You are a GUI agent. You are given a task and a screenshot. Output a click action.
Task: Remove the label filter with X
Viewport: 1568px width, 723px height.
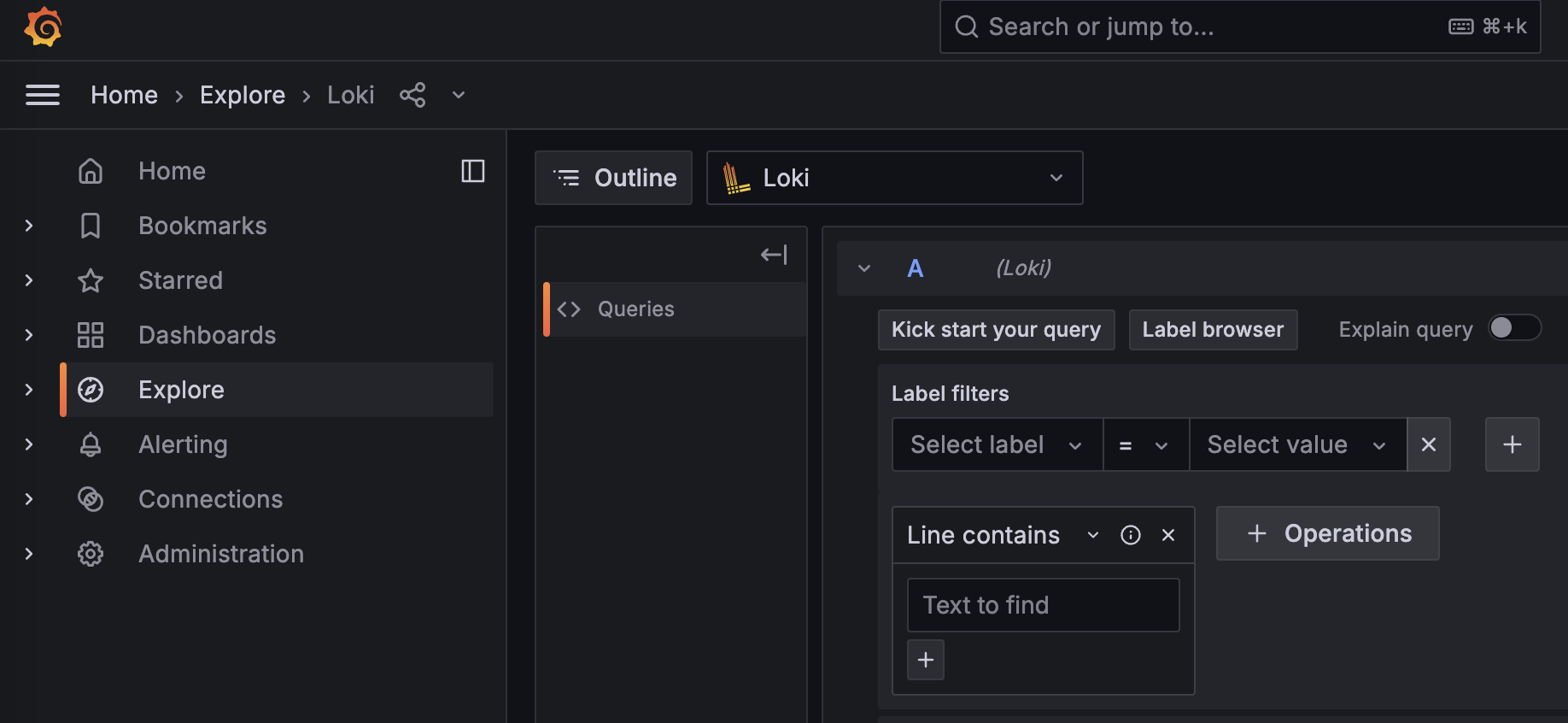tap(1429, 444)
